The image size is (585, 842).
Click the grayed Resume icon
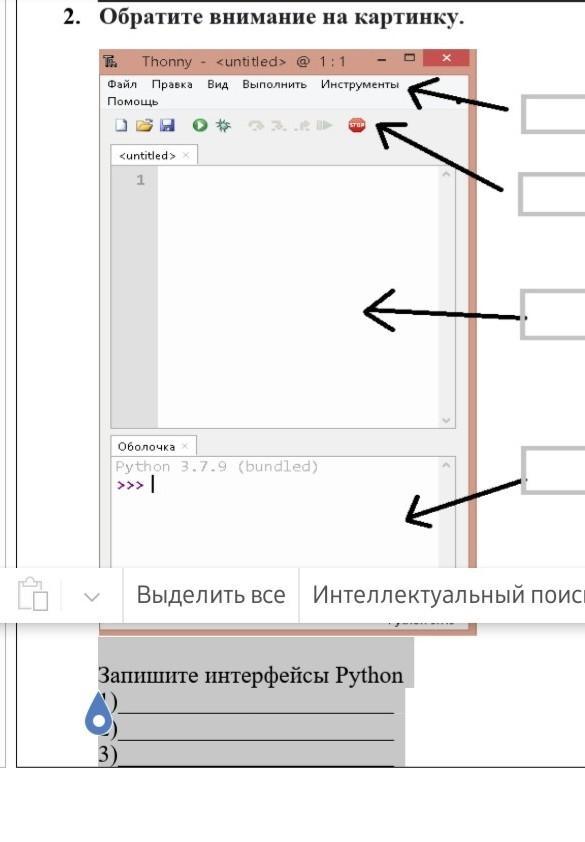click(324, 126)
